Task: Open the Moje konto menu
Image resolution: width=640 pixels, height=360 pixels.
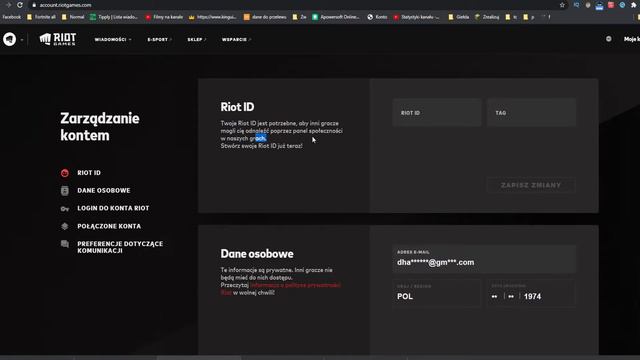Action: click(x=631, y=39)
